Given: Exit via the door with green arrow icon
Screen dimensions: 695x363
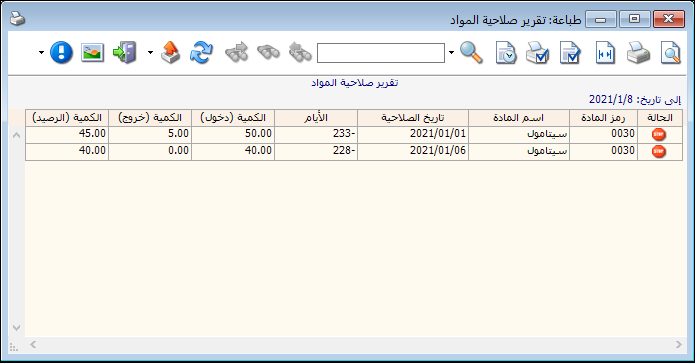Looking at the screenshot, I should point(125,53).
